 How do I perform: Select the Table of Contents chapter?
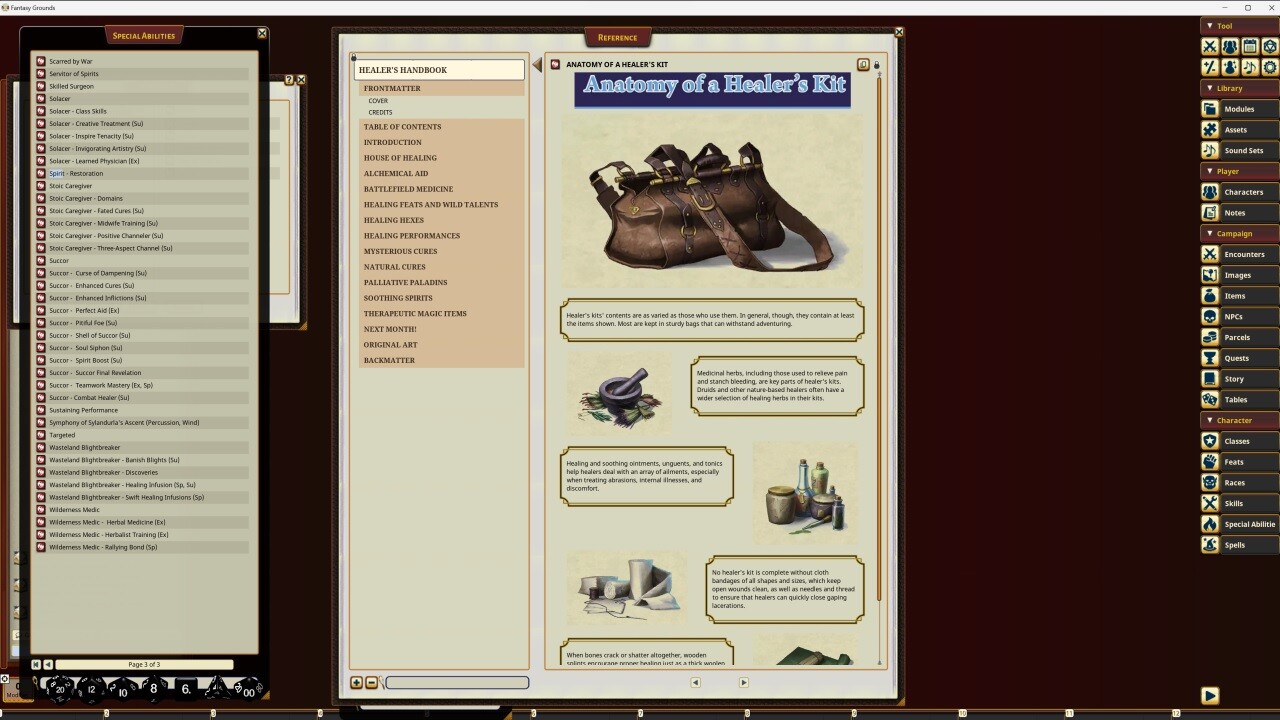pyautogui.click(x=402, y=126)
